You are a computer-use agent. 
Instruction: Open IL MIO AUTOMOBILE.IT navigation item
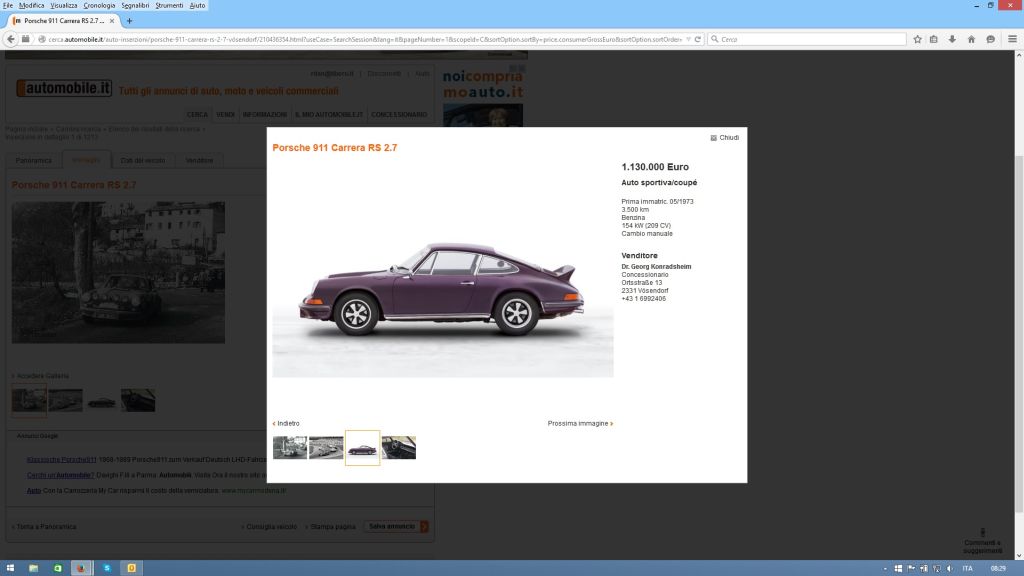(x=329, y=115)
